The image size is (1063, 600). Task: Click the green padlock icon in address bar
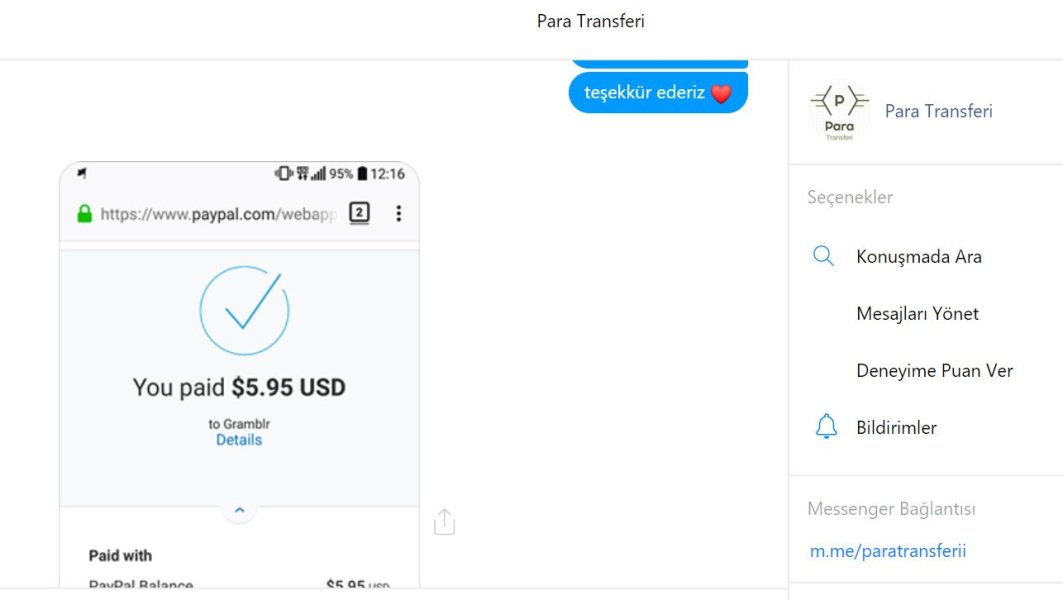tap(84, 214)
